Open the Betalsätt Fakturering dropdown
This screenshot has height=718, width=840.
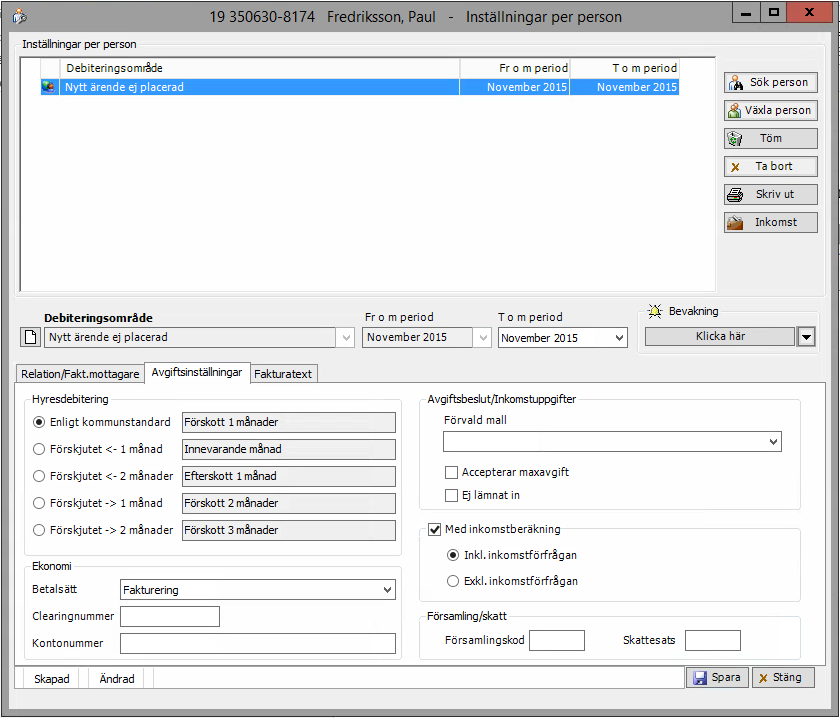pos(387,590)
